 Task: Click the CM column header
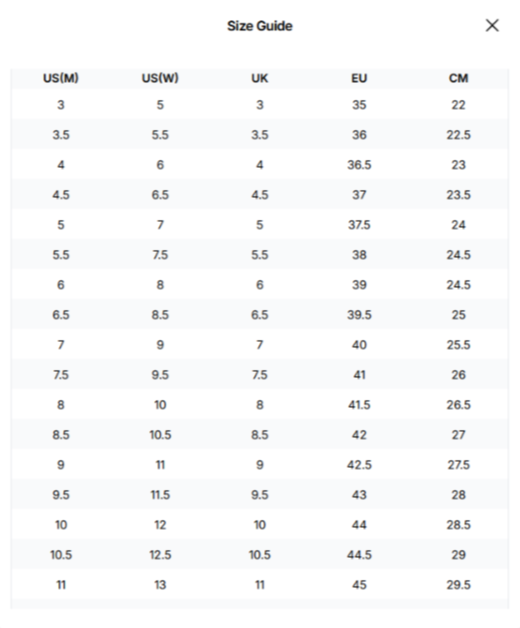[458, 78]
